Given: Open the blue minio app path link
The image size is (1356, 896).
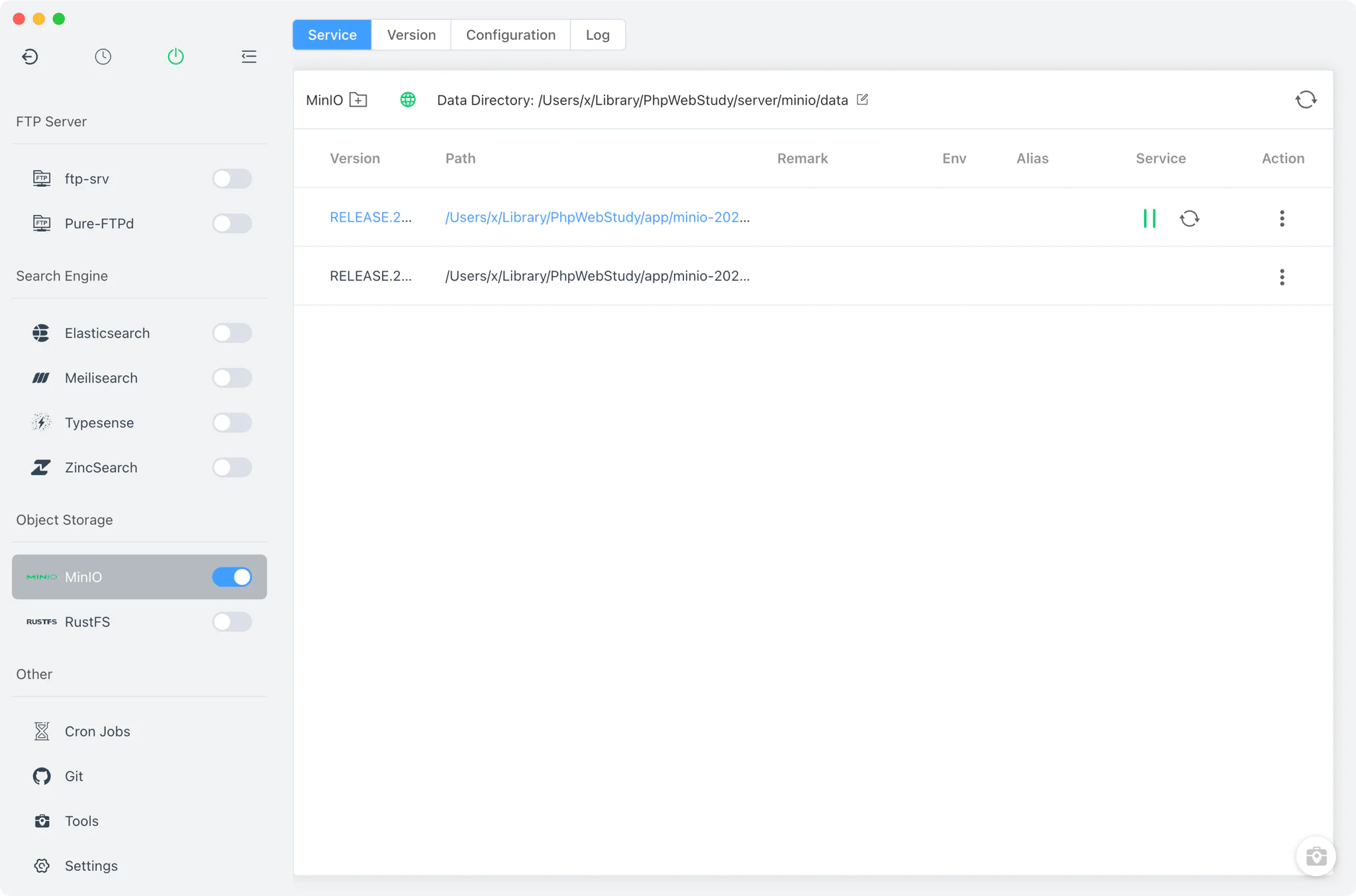Looking at the screenshot, I should click(x=597, y=217).
